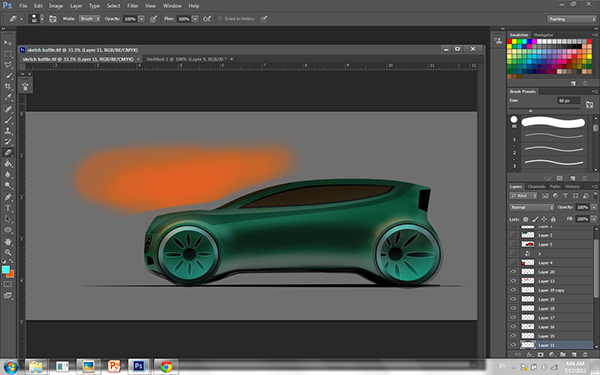Select the Pen tool
Screen dimensions: 600x375
(8, 197)
